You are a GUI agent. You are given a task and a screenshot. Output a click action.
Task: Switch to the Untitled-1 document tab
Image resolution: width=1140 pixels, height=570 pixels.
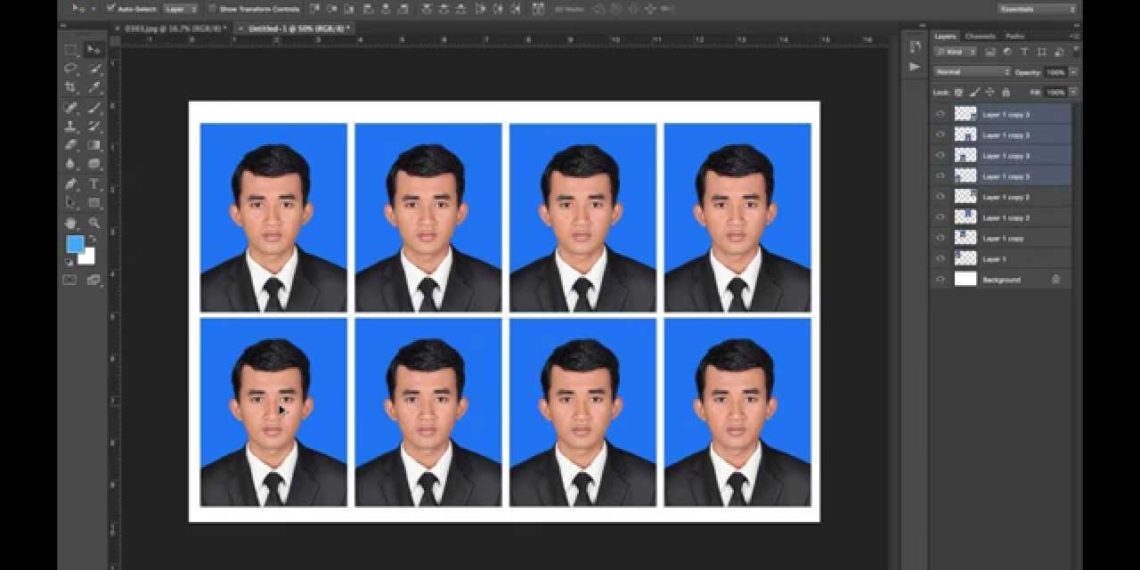[x=299, y=28]
